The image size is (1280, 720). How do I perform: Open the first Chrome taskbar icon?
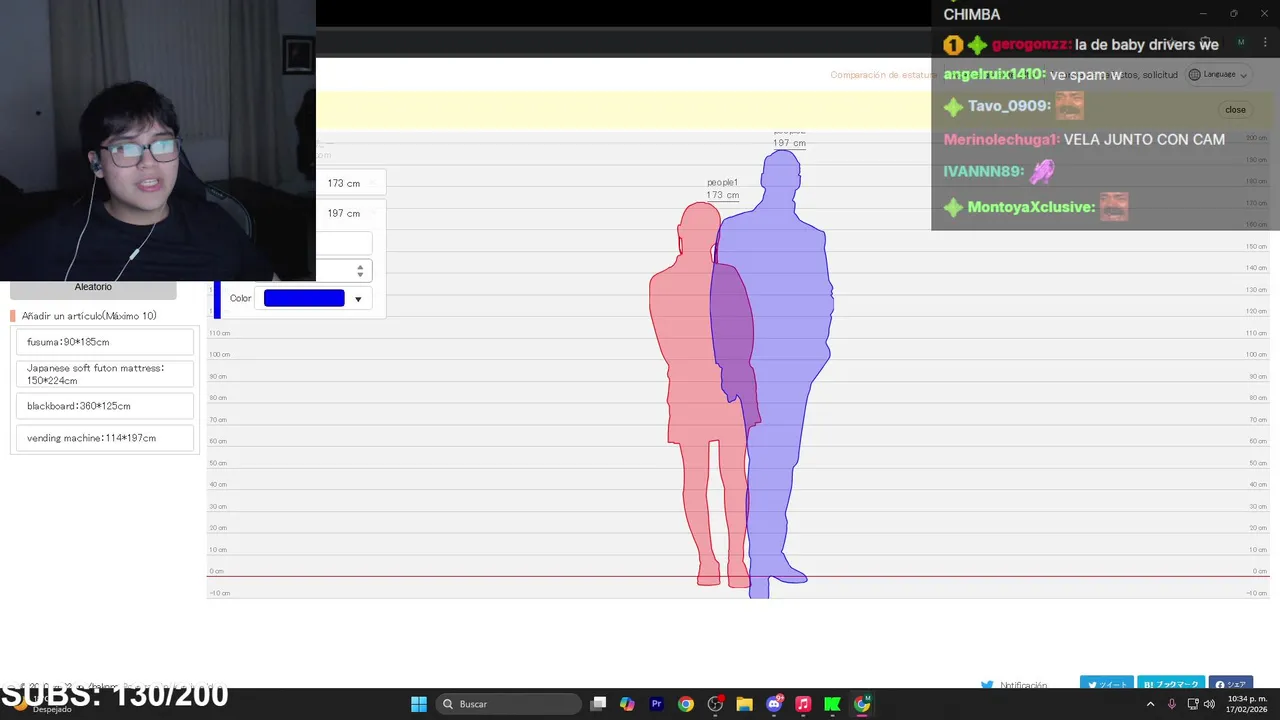[x=685, y=704]
